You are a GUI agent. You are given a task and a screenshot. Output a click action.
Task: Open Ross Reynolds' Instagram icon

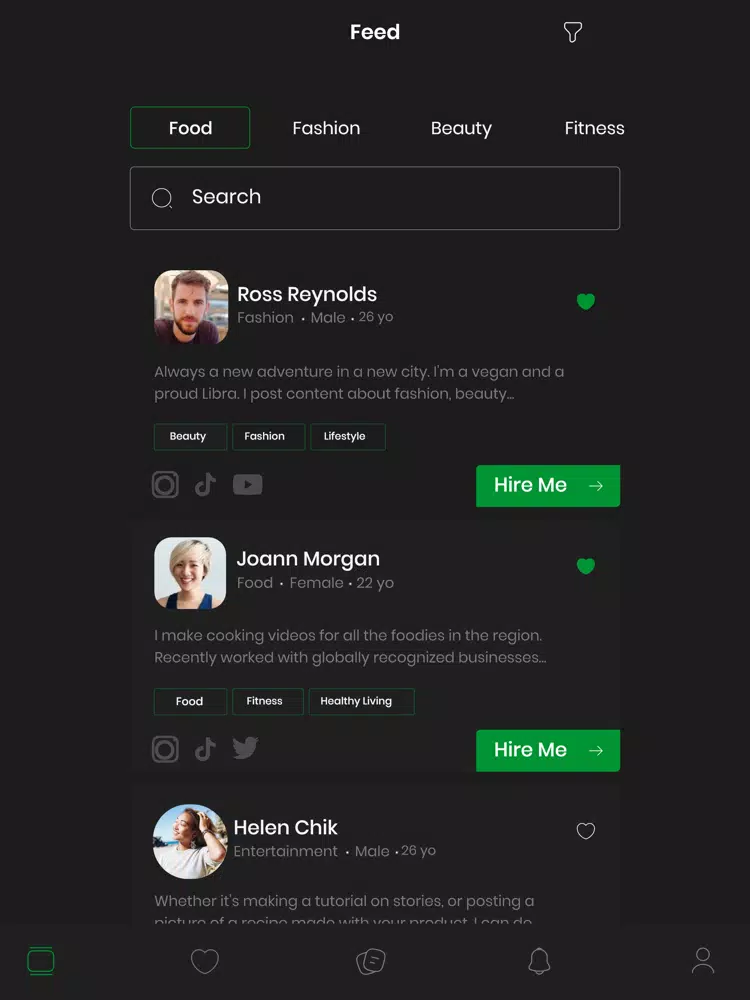[165, 485]
